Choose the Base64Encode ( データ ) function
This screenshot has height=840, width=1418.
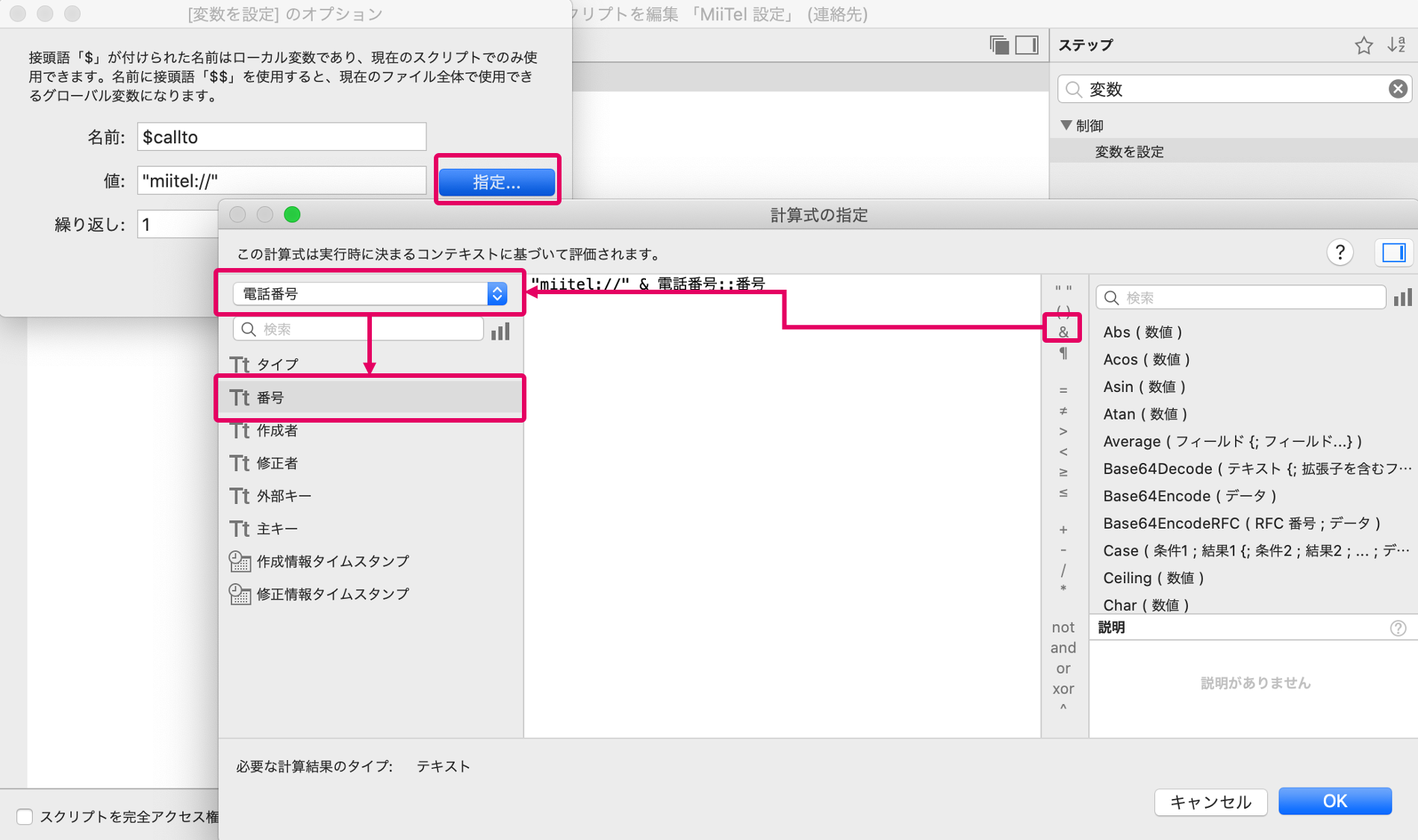(1190, 497)
